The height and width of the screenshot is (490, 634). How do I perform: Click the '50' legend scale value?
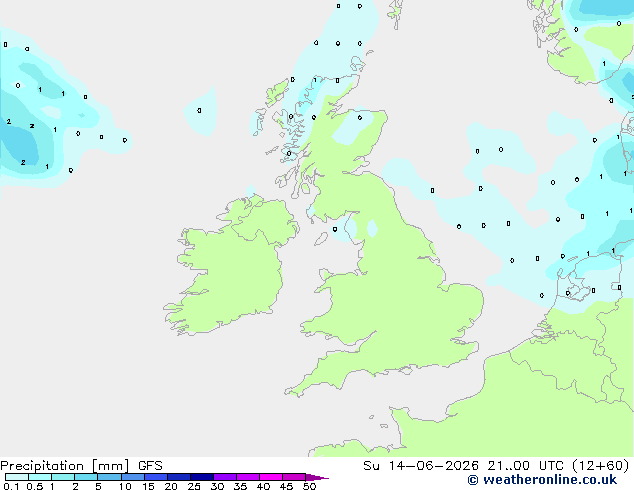pos(309,486)
